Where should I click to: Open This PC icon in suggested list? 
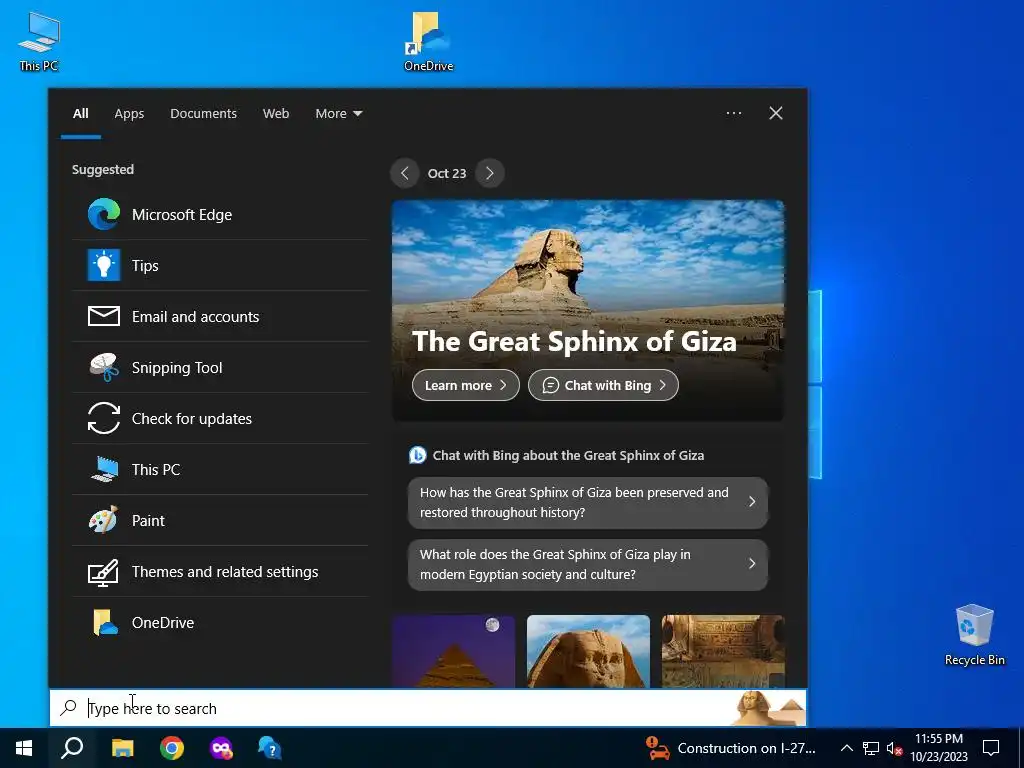pyautogui.click(x=104, y=470)
